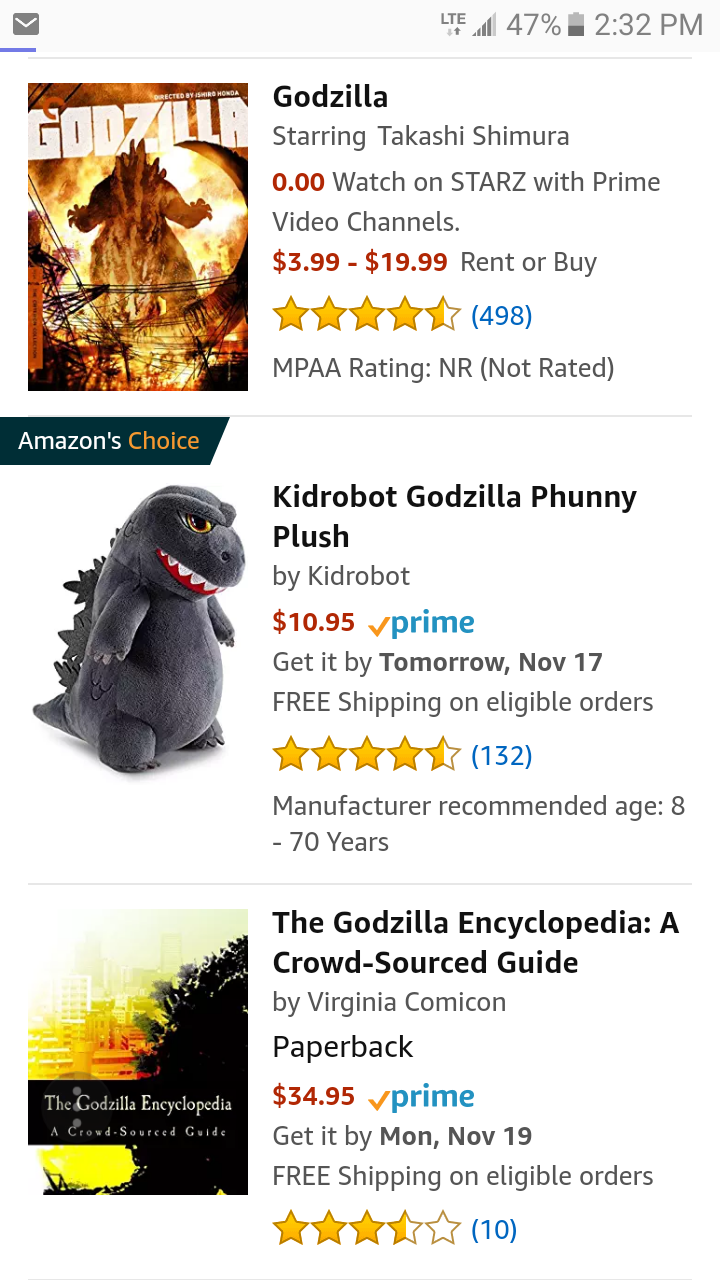Open The Godzilla Encyclopedia title link
The height and width of the screenshot is (1280, 720).
pyautogui.click(x=475, y=942)
